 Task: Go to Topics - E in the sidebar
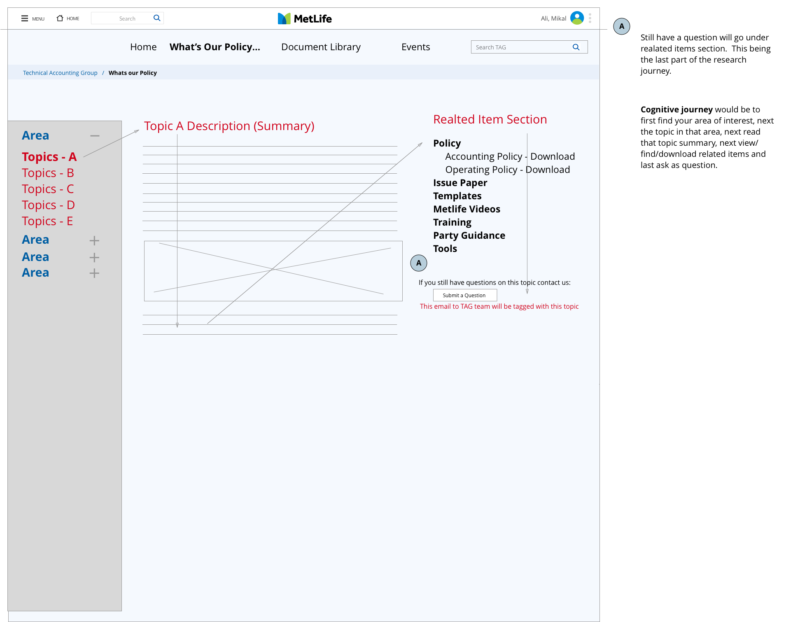(47, 221)
